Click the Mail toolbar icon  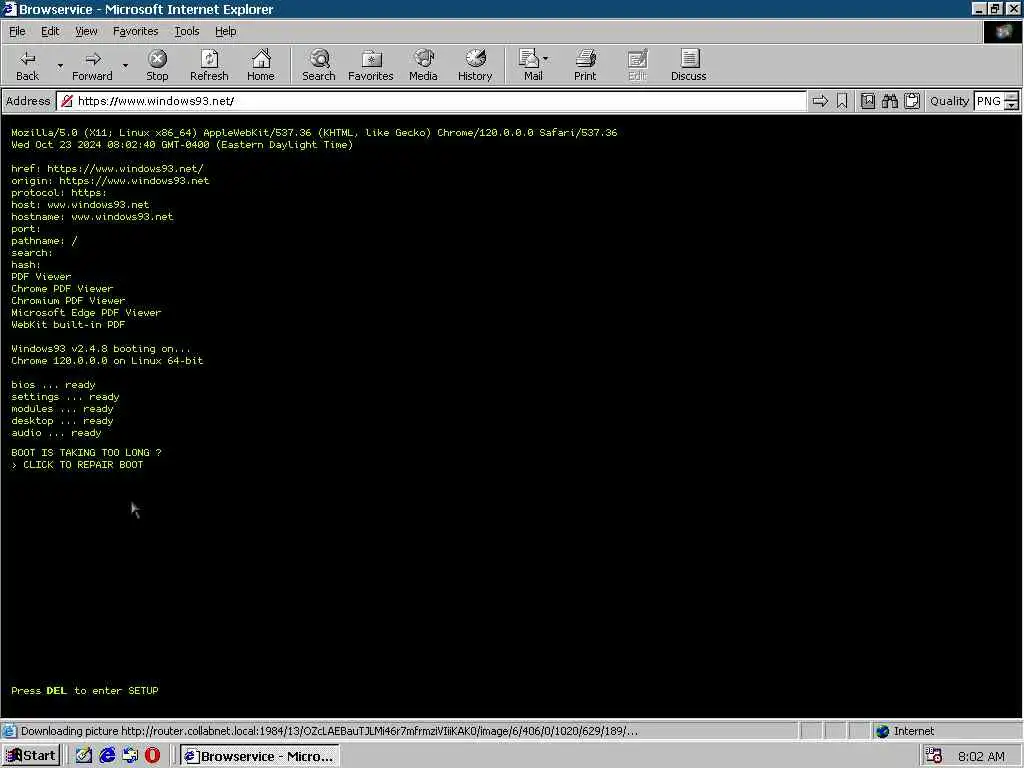pyautogui.click(x=530, y=65)
